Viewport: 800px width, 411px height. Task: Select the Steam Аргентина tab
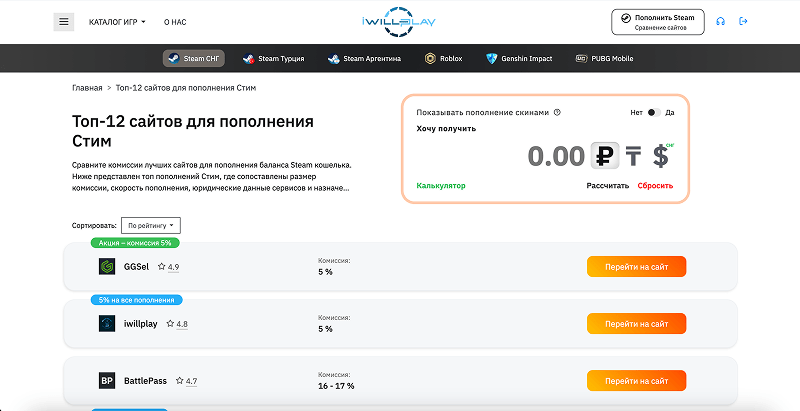pyautogui.click(x=364, y=59)
